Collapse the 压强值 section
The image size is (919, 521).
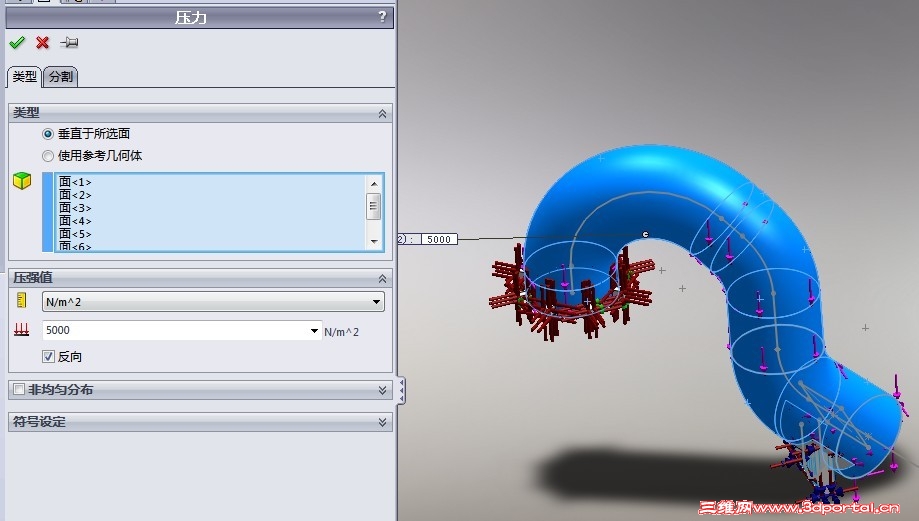(x=382, y=278)
